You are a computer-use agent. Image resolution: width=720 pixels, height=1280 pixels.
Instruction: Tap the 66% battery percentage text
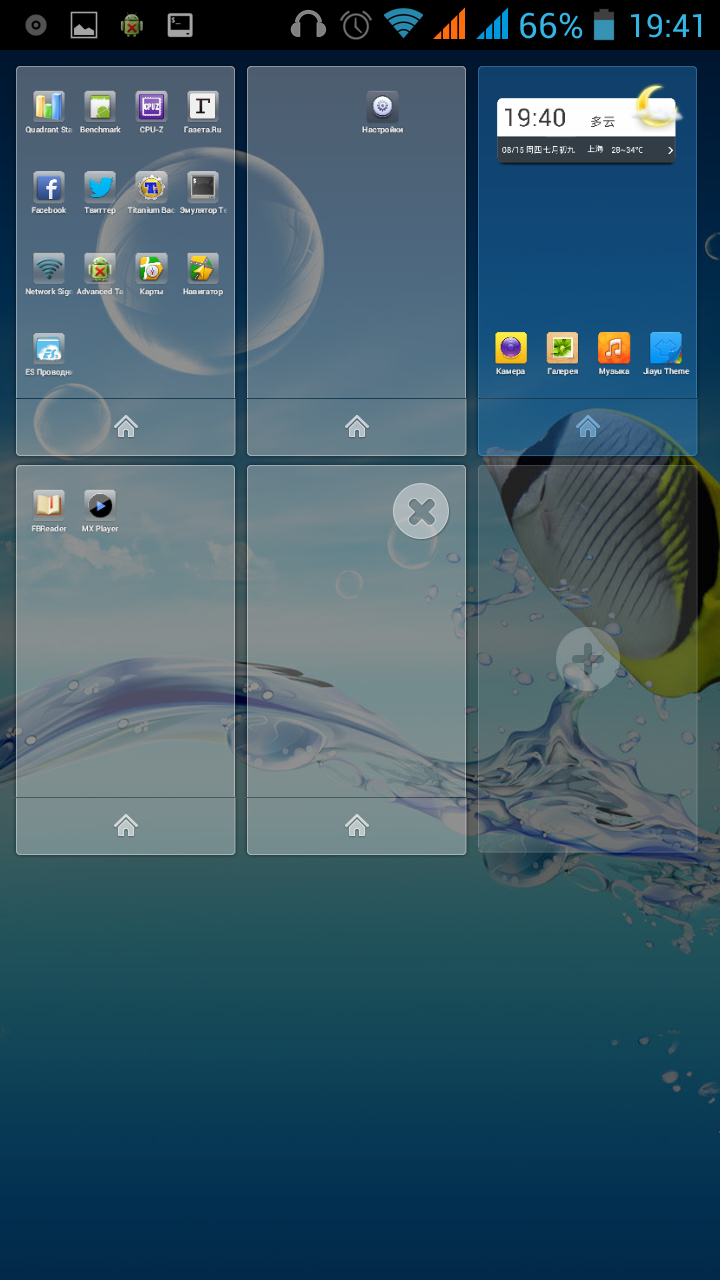550,25
